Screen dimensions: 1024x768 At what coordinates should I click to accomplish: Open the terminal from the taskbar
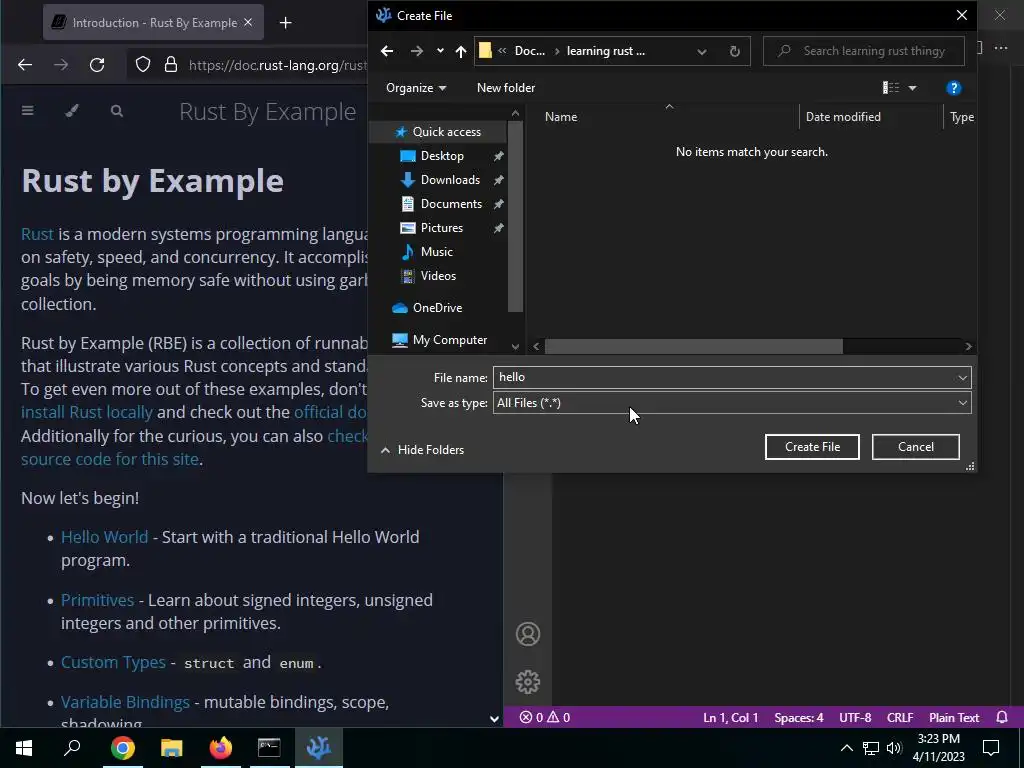(269, 748)
